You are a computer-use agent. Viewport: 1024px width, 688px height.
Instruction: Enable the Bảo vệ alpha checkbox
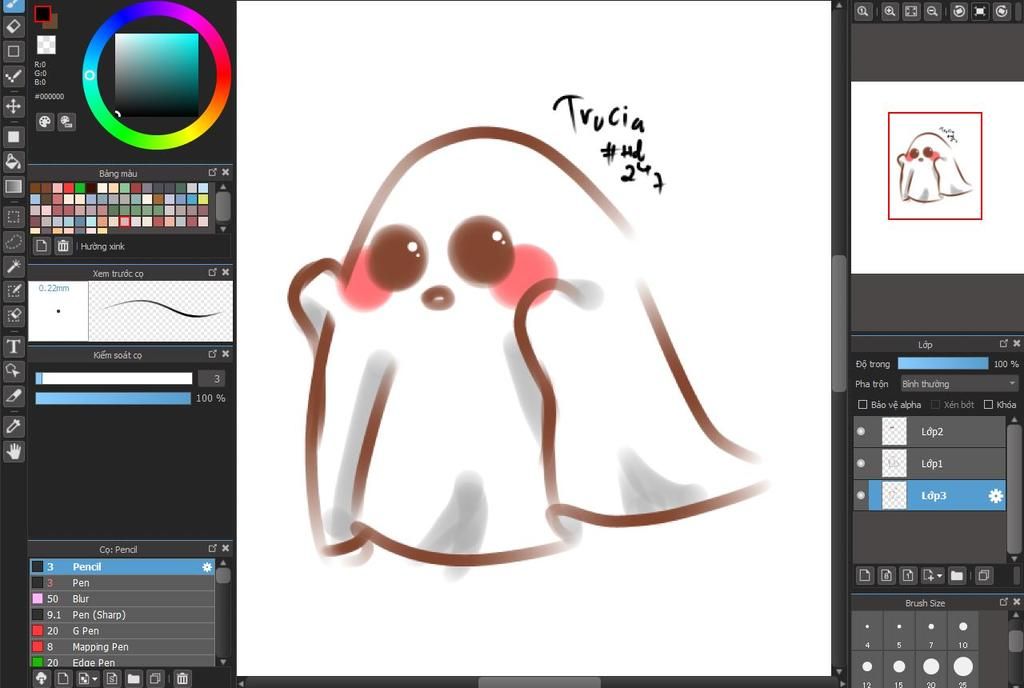[862, 405]
